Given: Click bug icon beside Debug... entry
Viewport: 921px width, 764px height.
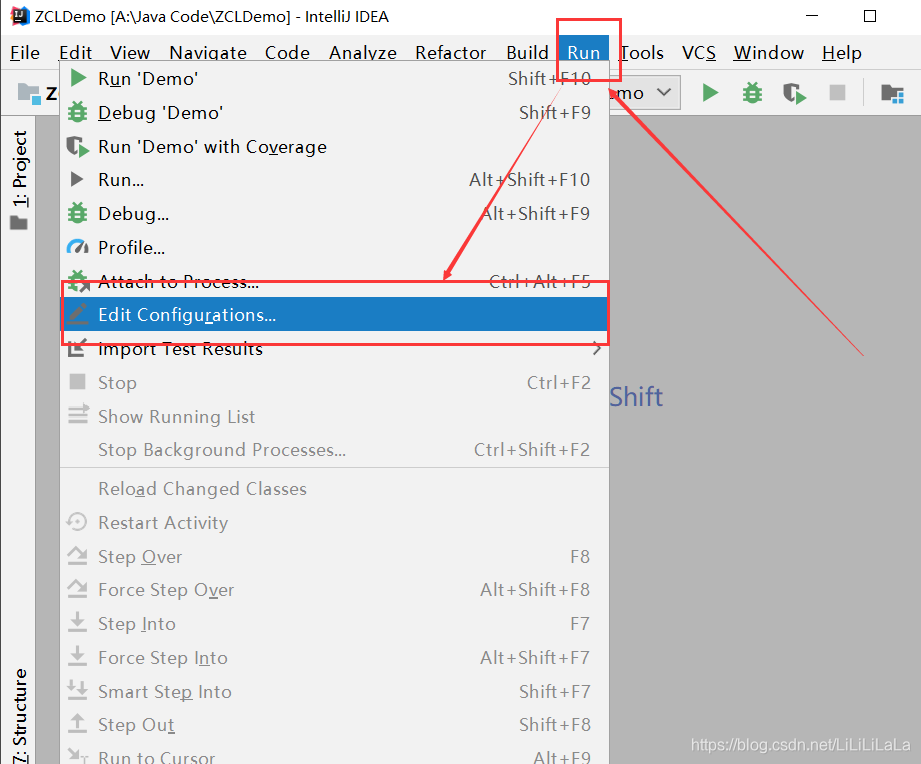Looking at the screenshot, I should [78, 213].
